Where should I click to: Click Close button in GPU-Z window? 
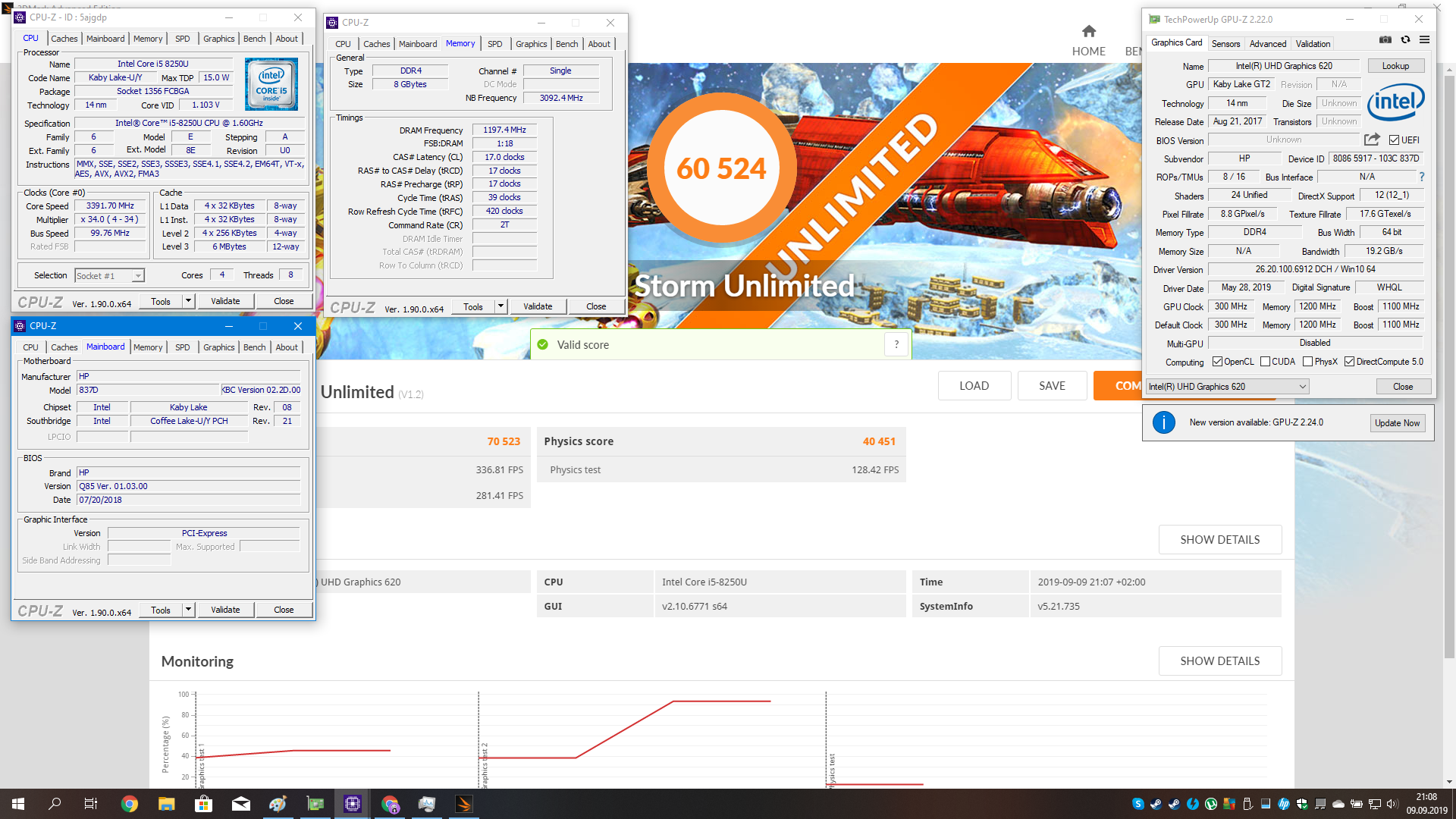[x=1403, y=387]
